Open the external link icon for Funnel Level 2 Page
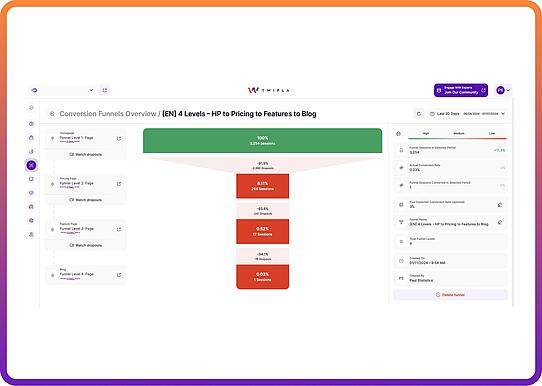The height and width of the screenshot is (386, 542). pyautogui.click(x=119, y=184)
